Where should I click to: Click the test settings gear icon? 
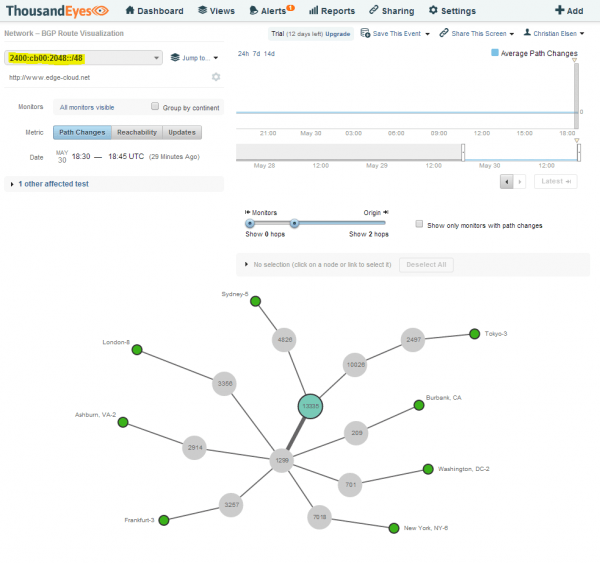(x=216, y=77)
